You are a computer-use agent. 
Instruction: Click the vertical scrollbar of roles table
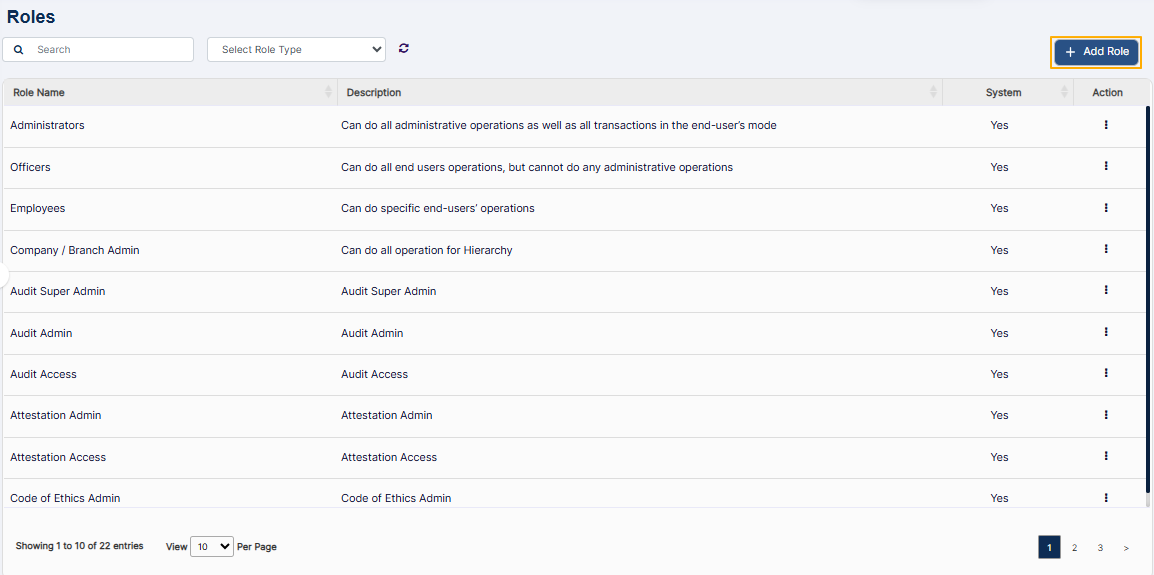[1148, 300]
